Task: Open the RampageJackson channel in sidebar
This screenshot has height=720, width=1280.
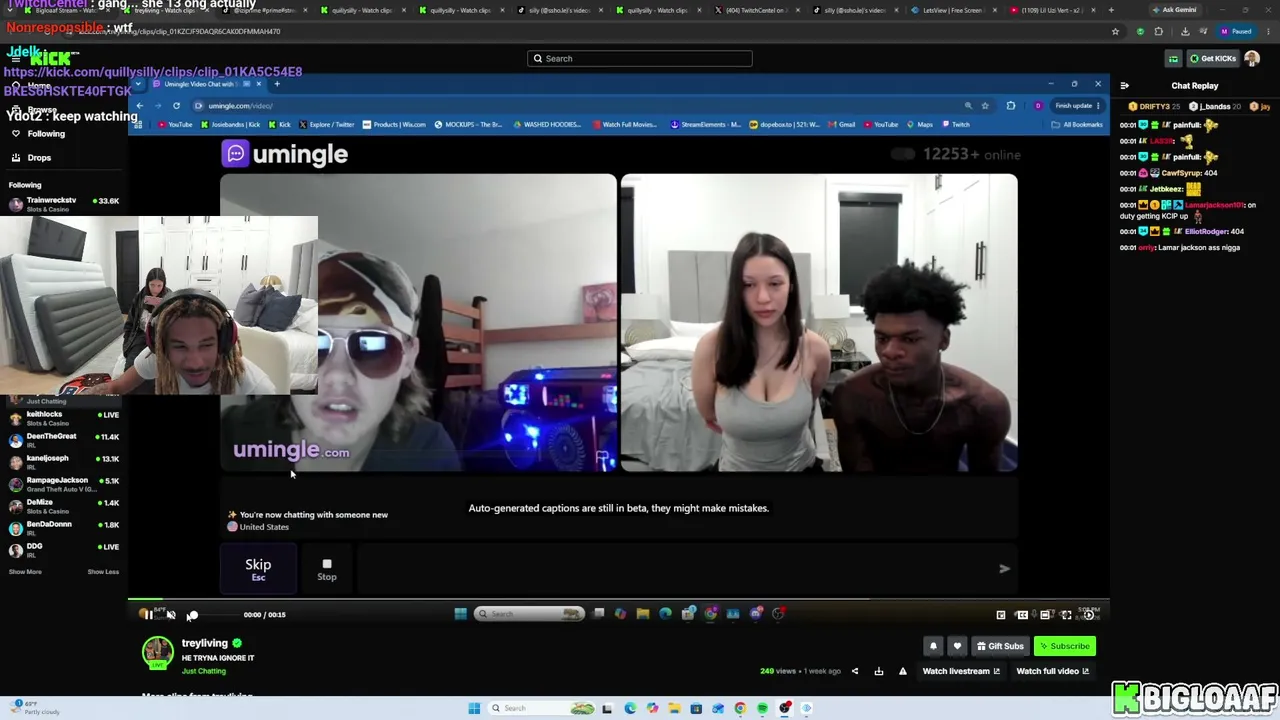Action: click(x=62, y=484)
